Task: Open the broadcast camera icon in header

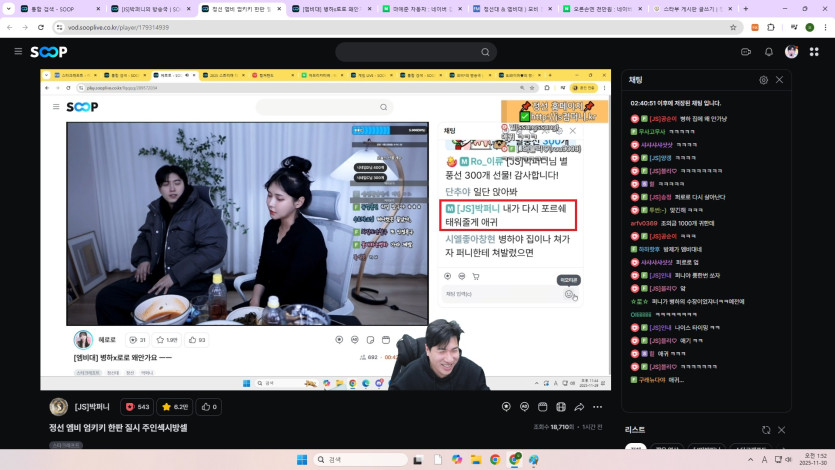Action: [746, 52]
